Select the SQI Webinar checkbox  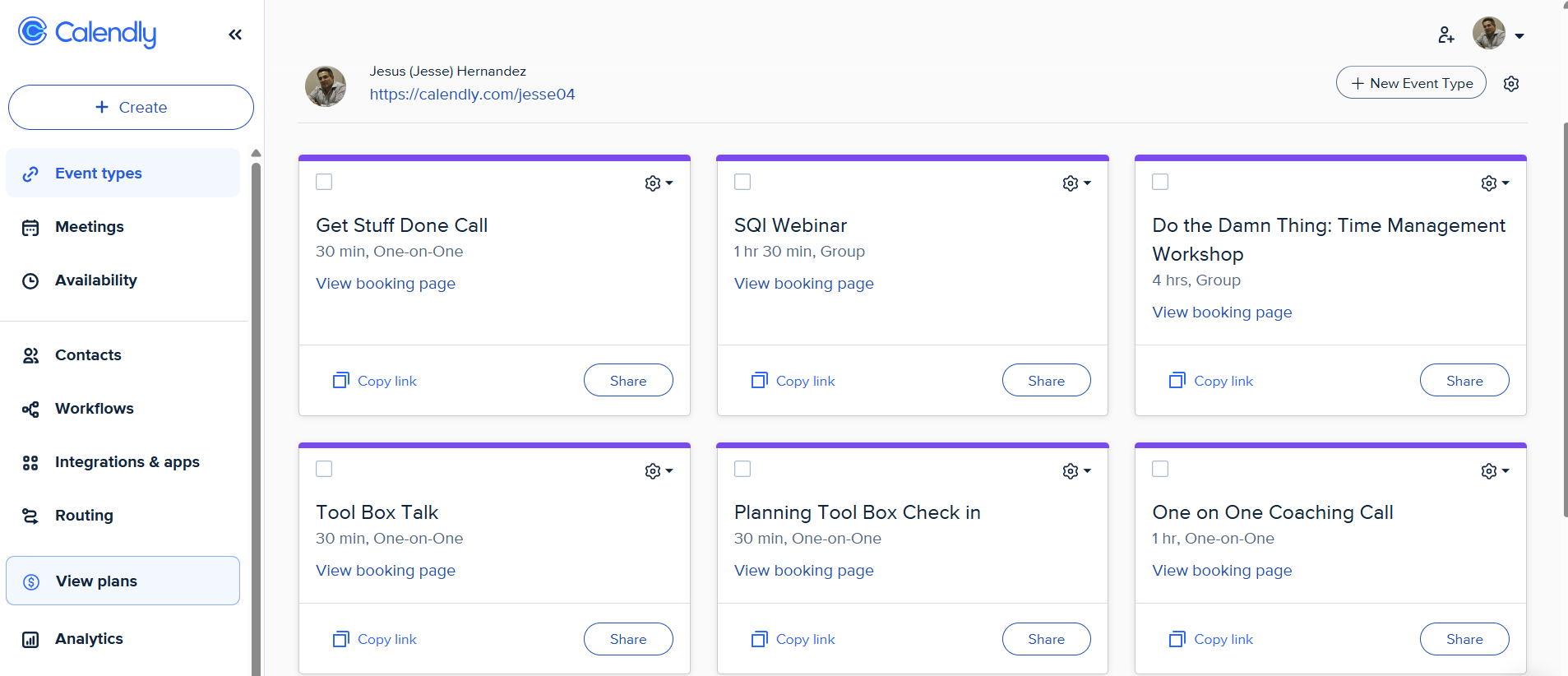[x=742, y=182]
